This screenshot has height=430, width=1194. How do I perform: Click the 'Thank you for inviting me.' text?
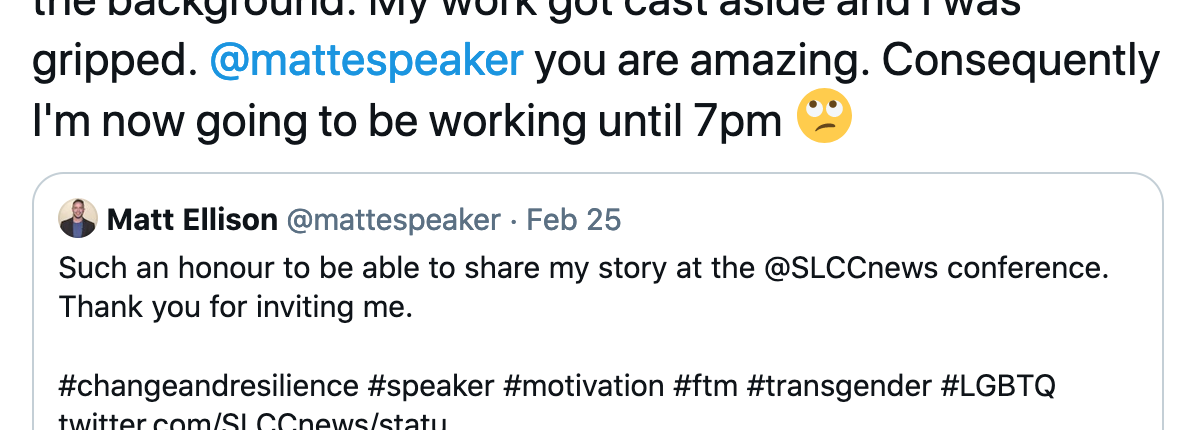click(235, 307)
